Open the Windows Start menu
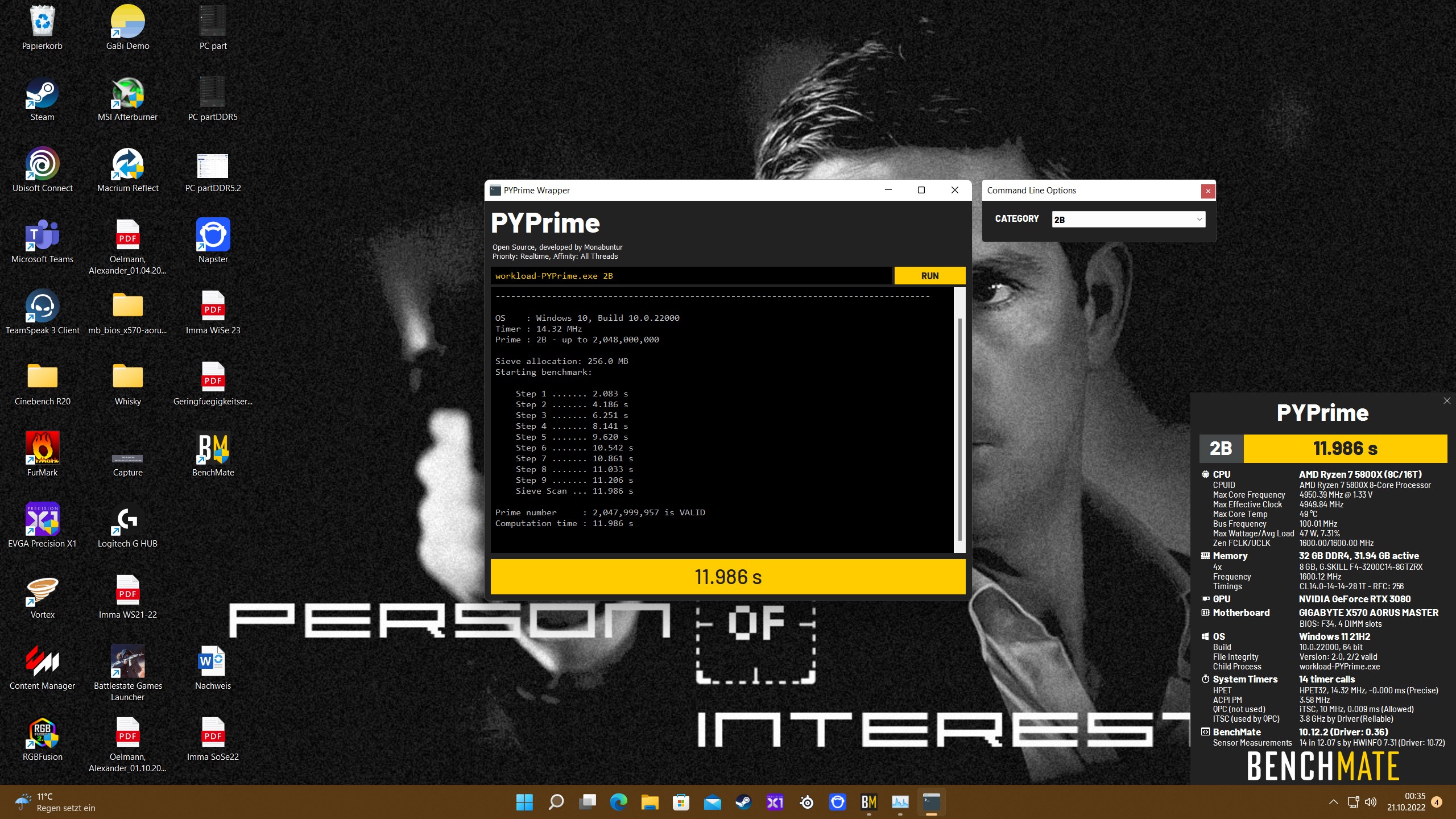The image size is (1456, 819). click(x=524, y=802)
